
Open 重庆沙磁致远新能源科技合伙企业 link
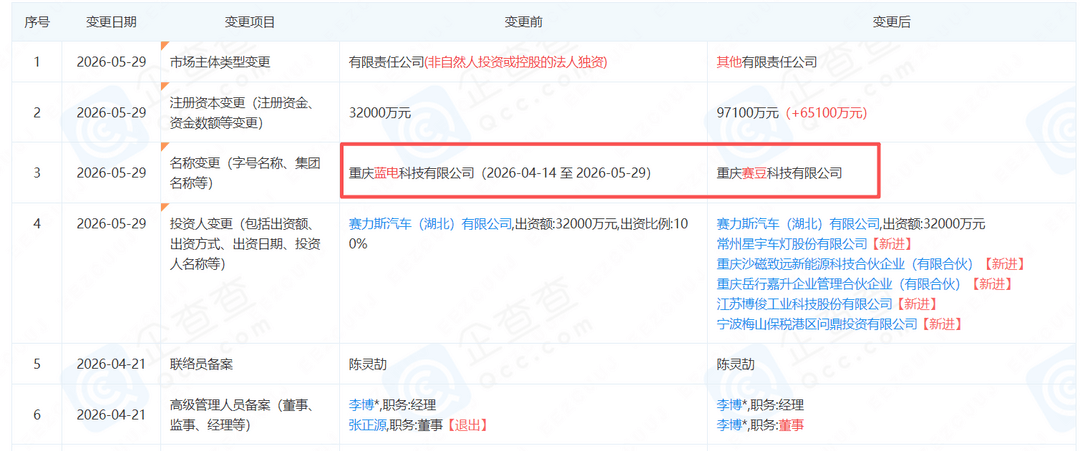tap(844, 264)
